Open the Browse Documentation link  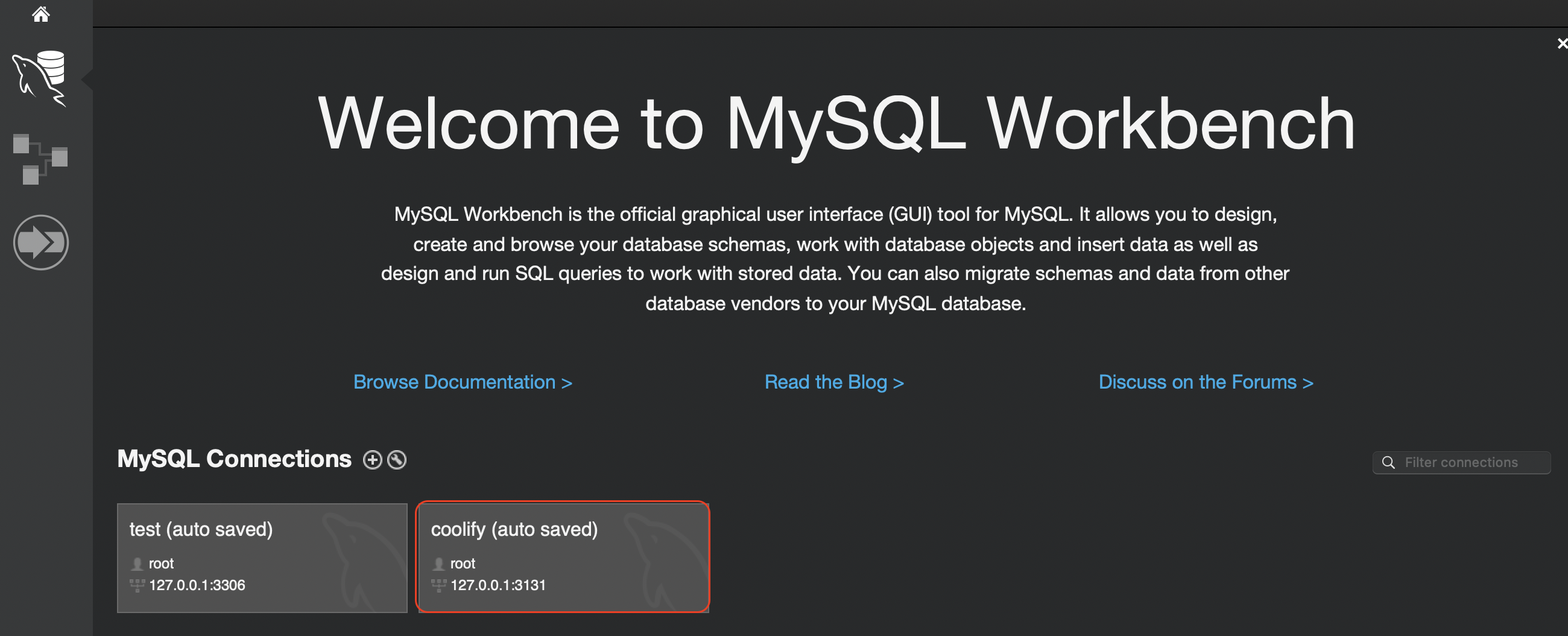pyautogui.click(x=463, y=382)
